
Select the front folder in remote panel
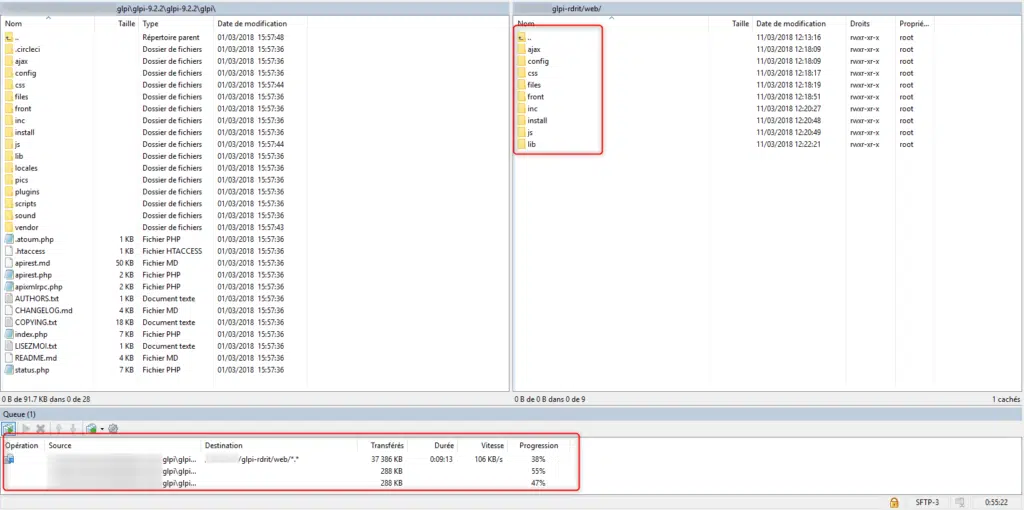tap(536, 97)
